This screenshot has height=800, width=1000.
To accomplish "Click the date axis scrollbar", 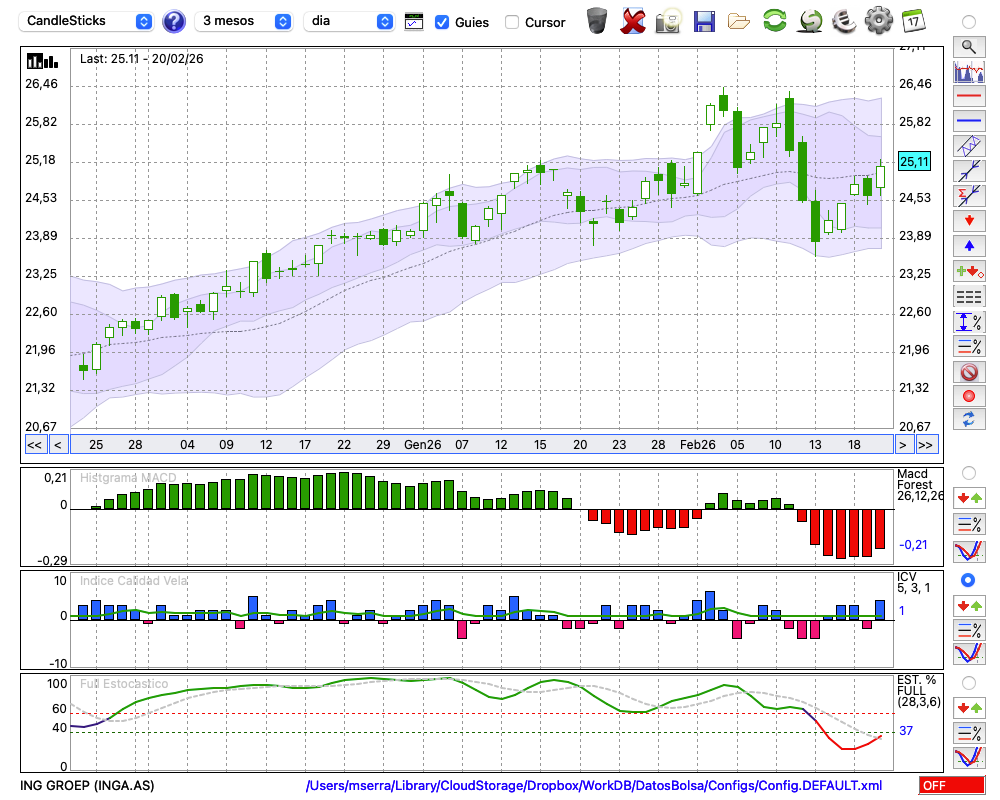I will (x=482, y=445).
